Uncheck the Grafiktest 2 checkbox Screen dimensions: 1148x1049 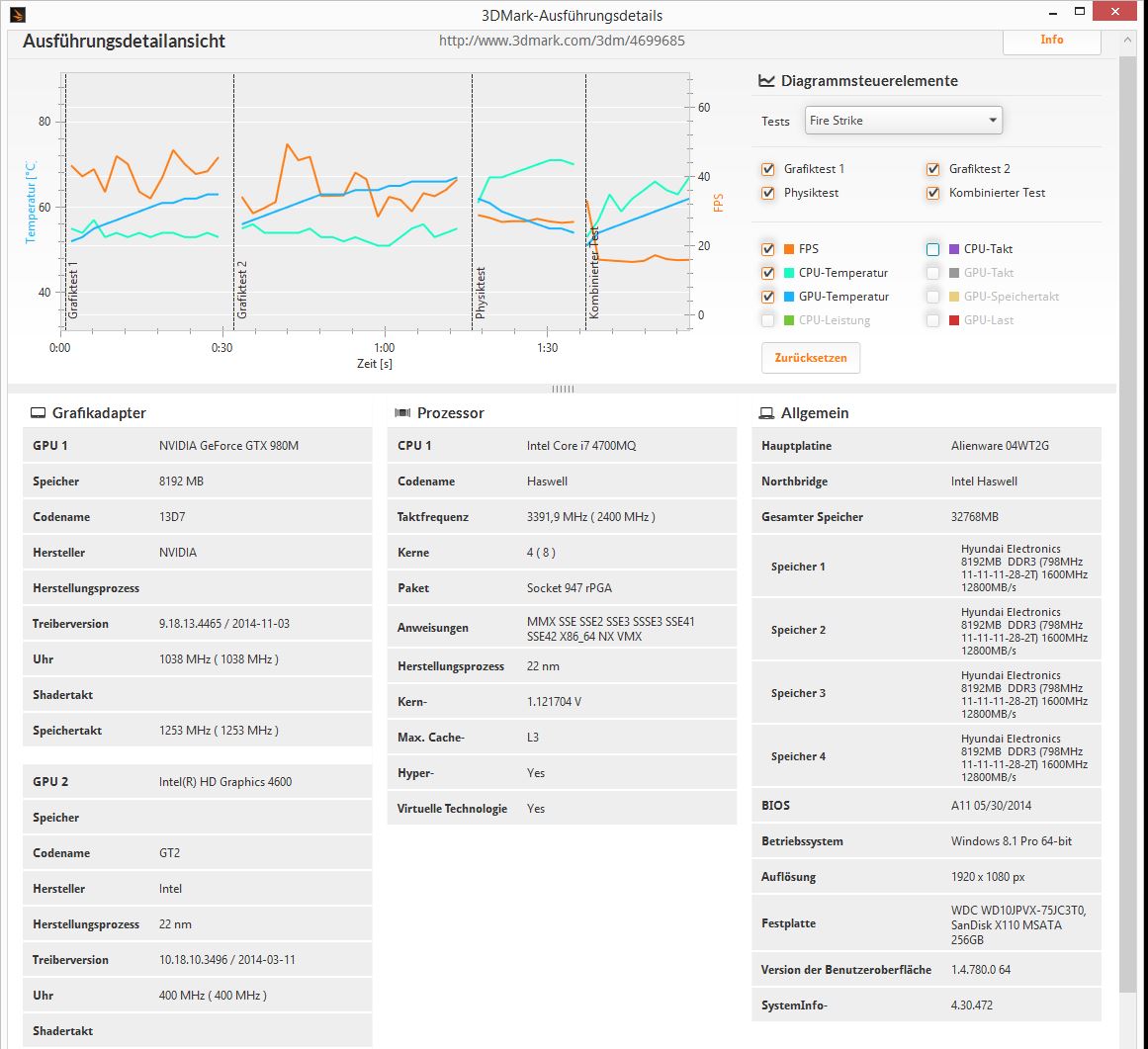[932, 169]
